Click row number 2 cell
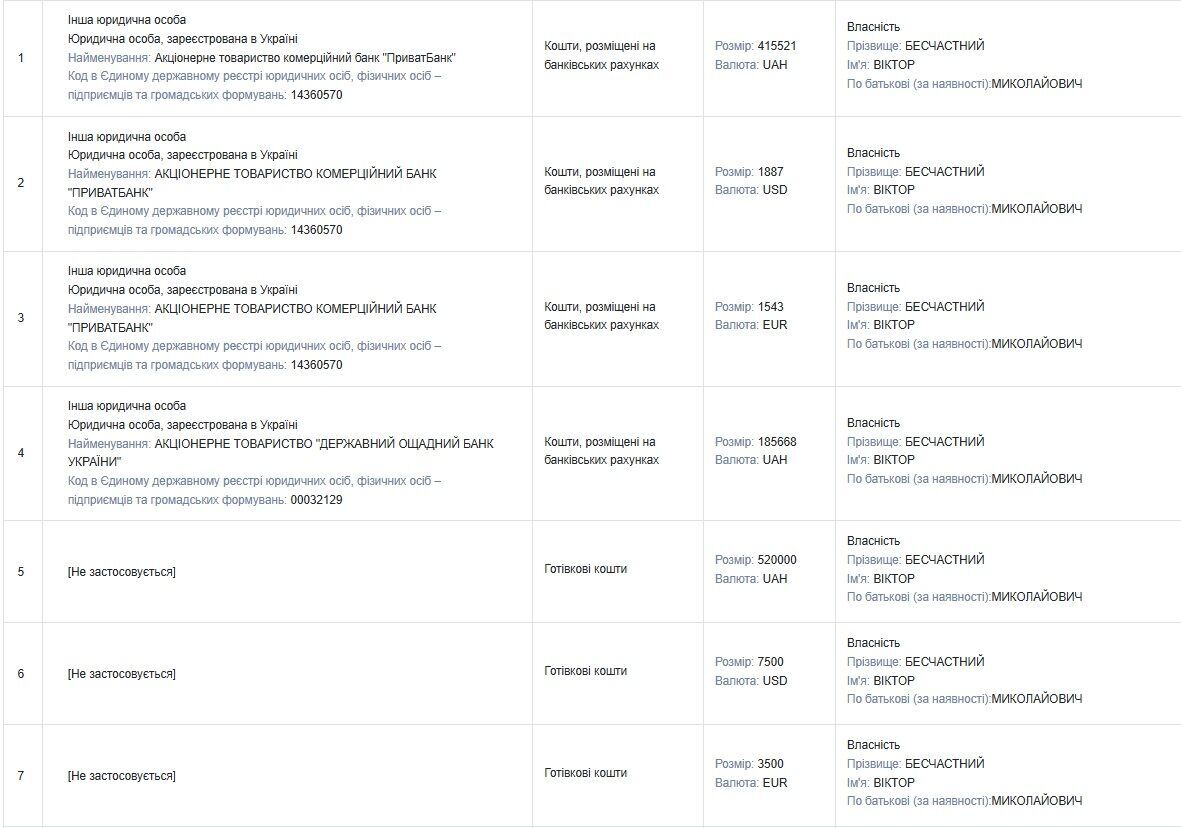Screen dimensions: 1181x828 (x=21, y=183)
